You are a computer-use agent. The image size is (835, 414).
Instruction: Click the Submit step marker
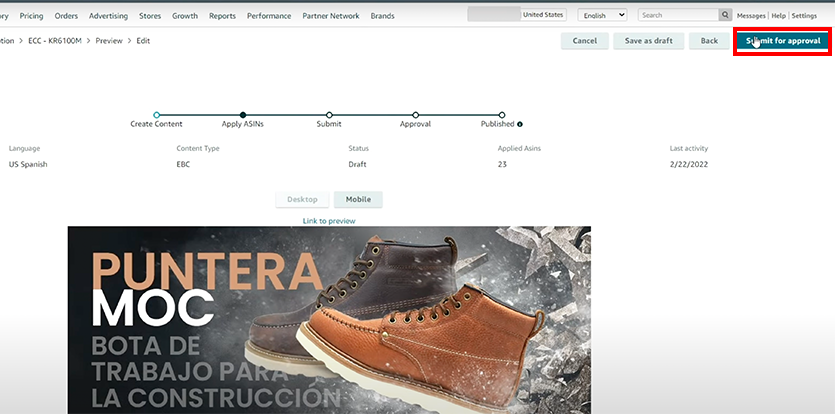(329, 115)
